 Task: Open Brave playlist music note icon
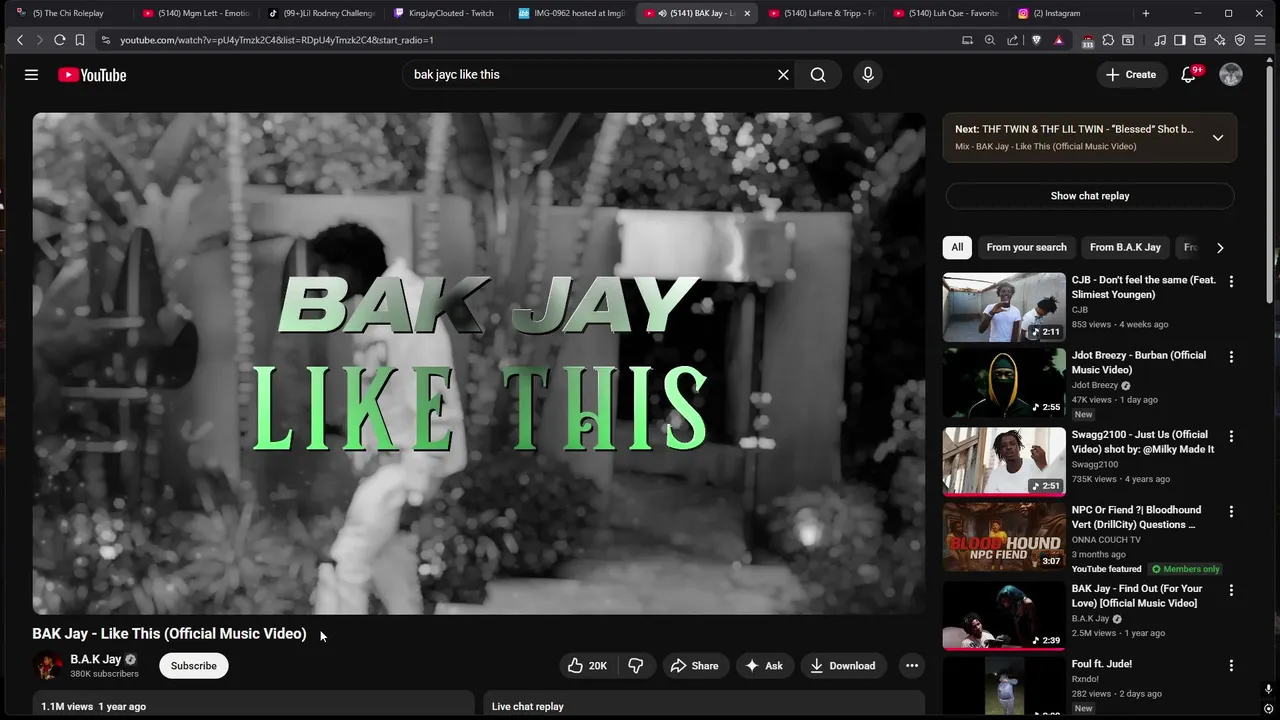(1160, 40)
